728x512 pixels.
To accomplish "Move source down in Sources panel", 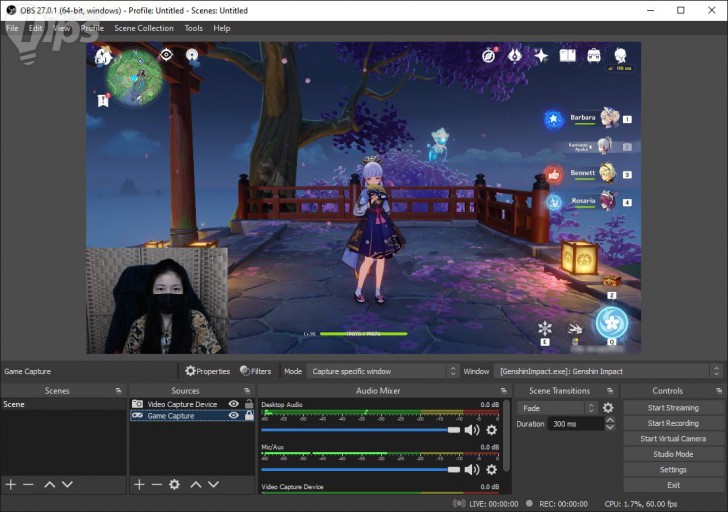I will pyautogui.click(x=214, y=485).
